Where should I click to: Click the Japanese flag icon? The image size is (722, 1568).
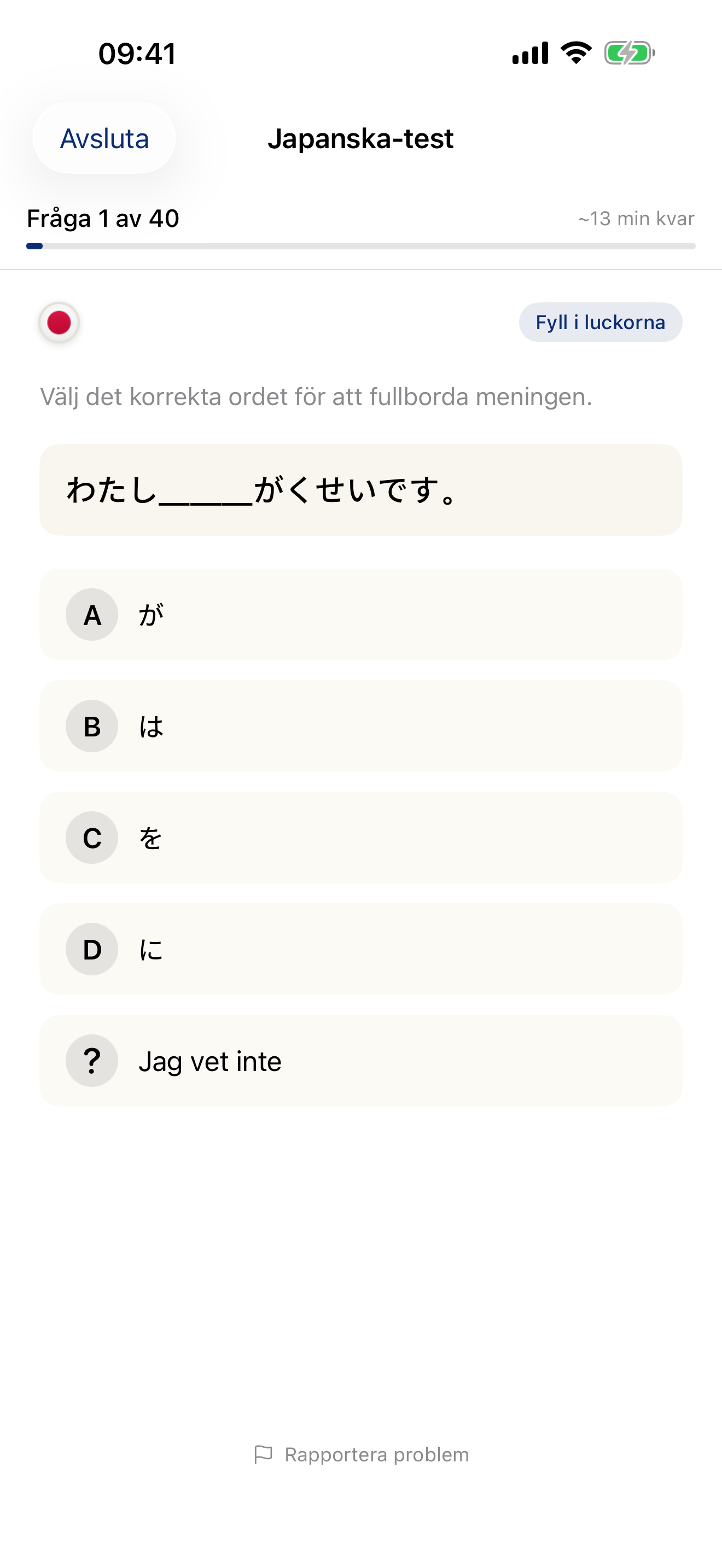click(x=59, y=323)
